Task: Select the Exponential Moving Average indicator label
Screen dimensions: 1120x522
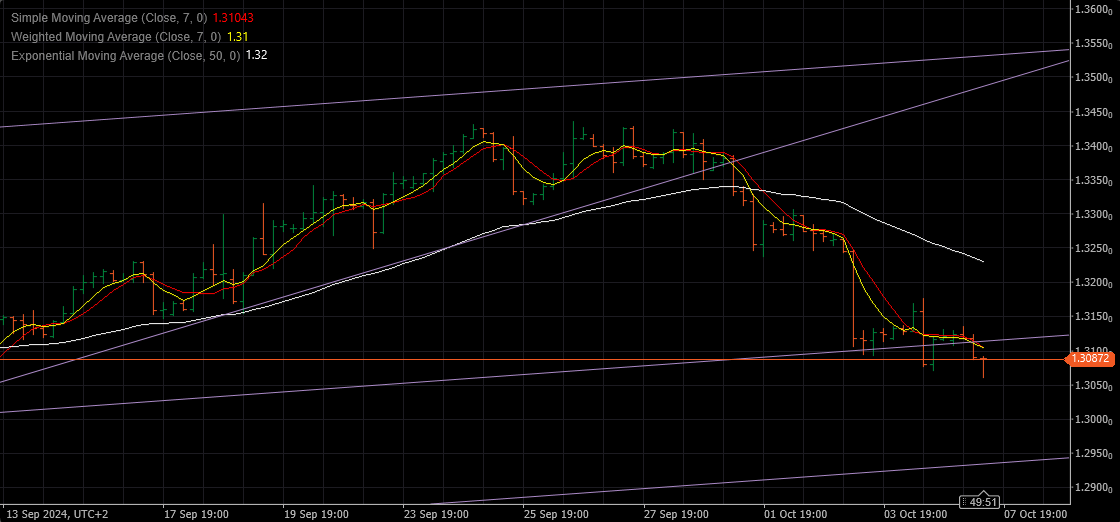Action: [126, 55]
